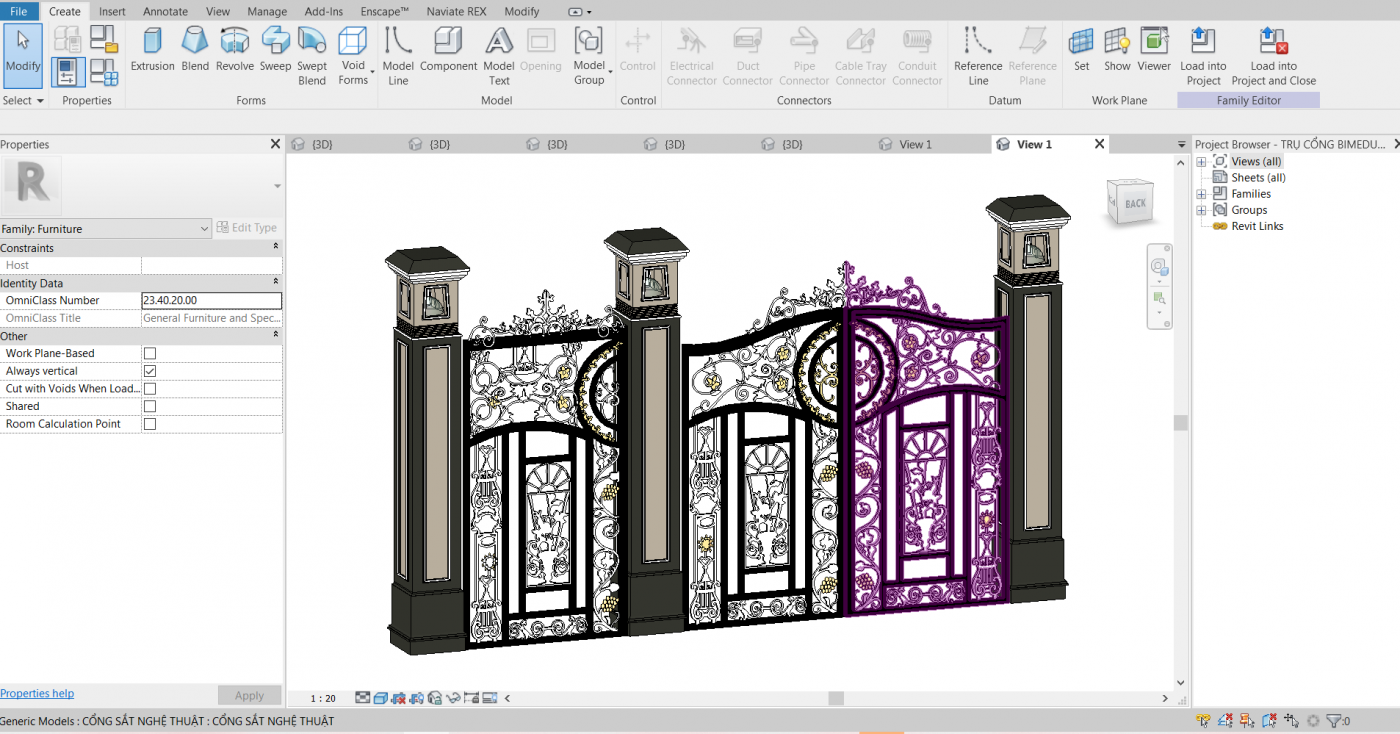The width and height of the screenshot is (1400, 734).
Task: Expand the Families tree node
Action: pyautogui.click(x=1202, y=194)
